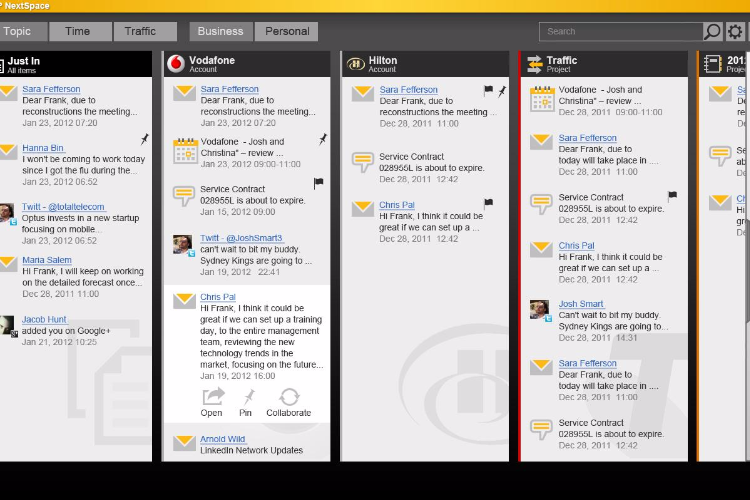Screen dimensions: 750x500
Task: Open Josh Smart link in Traffic
Action: (x=581, y=304)
